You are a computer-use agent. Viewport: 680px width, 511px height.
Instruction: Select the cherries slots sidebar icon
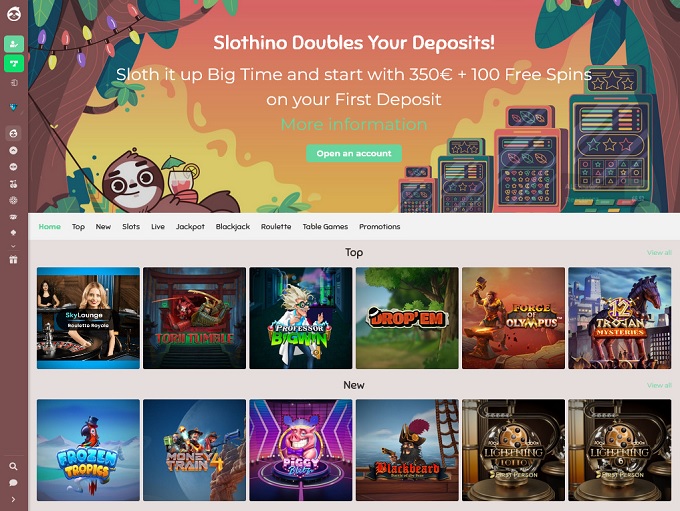click(x=13, y=184)
